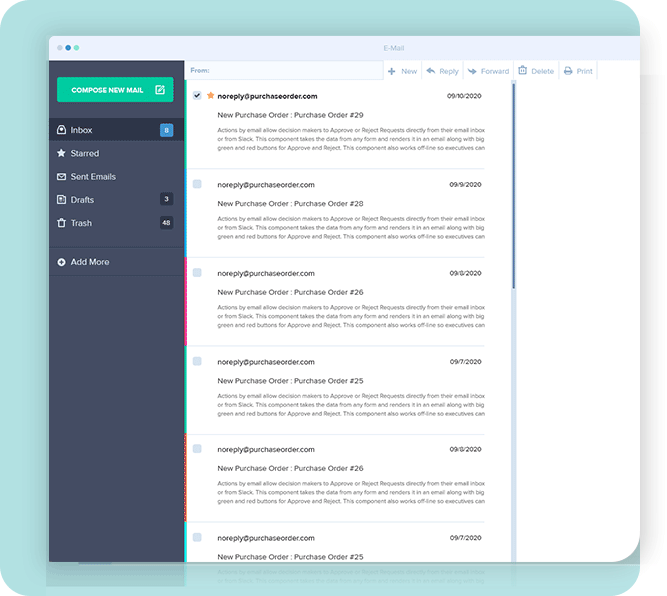Check the second Purchase Order #26 email checkbox
The image size is (667, 596).
[197, 448]
